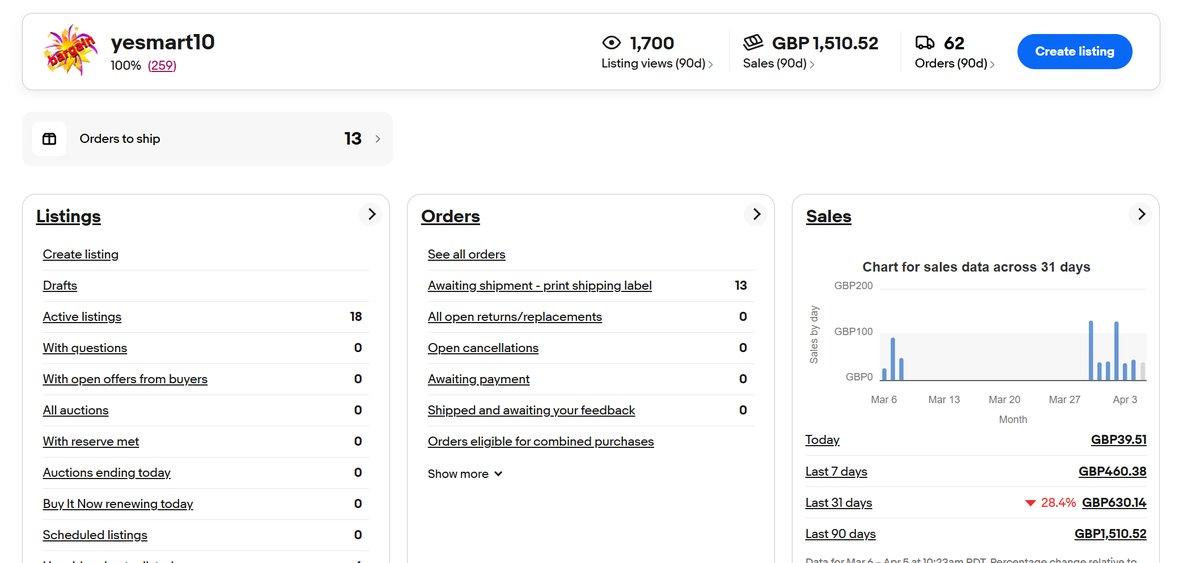This screenshot has height=563, width=1200.
Task: Open Orders eligible for combined purchases
Action: (541, 441)
